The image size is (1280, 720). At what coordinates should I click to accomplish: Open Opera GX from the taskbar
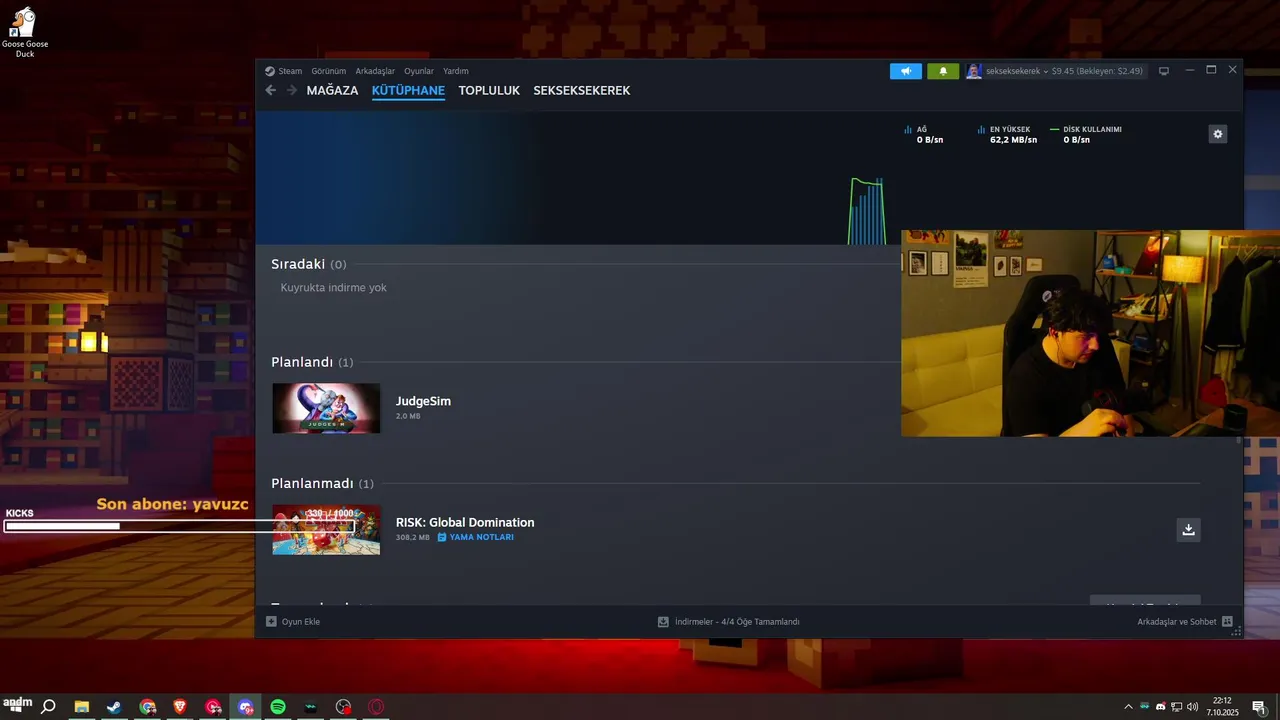(x=377, y=707)
